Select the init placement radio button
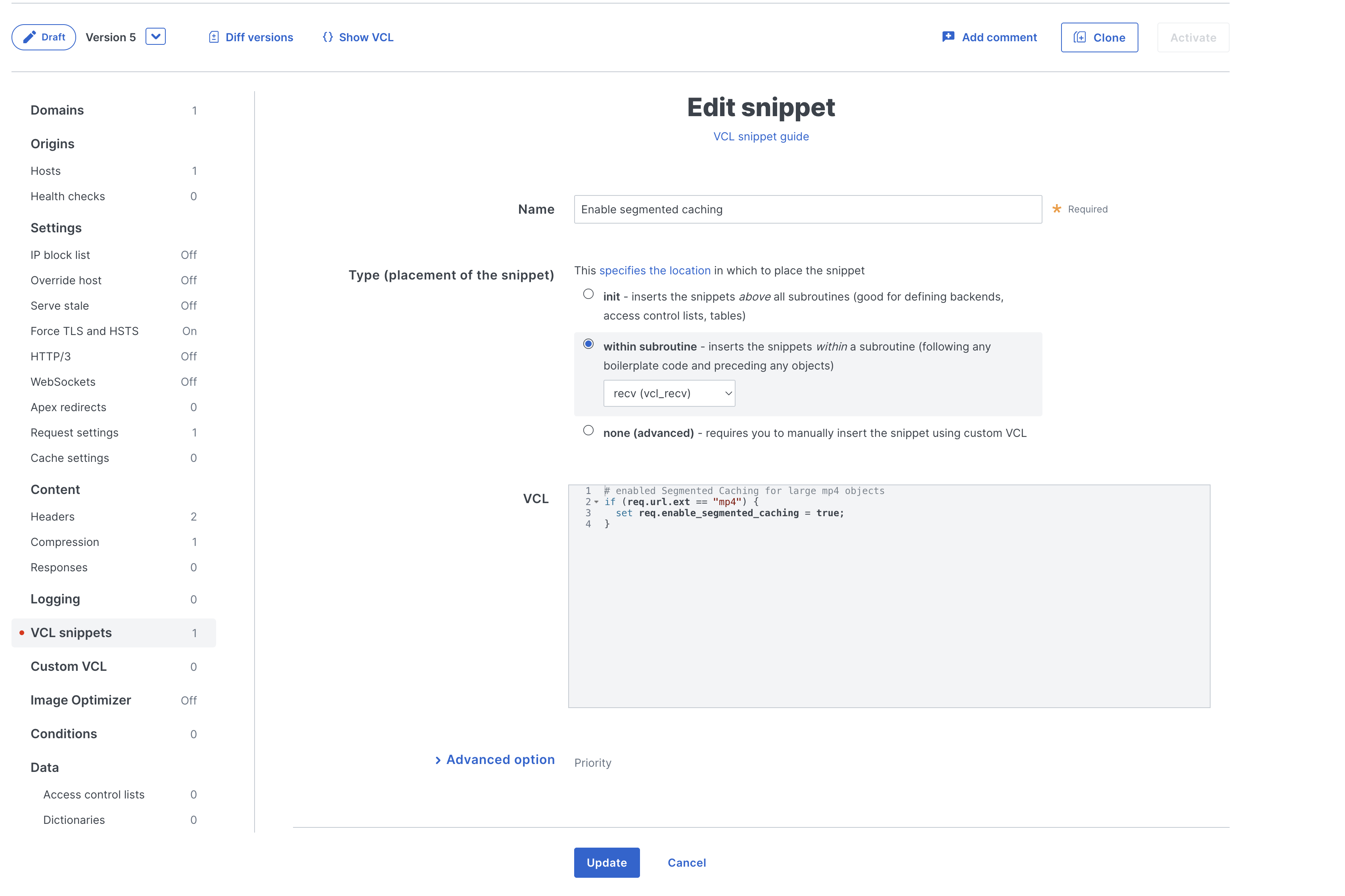Screen dimensions: 1345x896 click(588, 294)
